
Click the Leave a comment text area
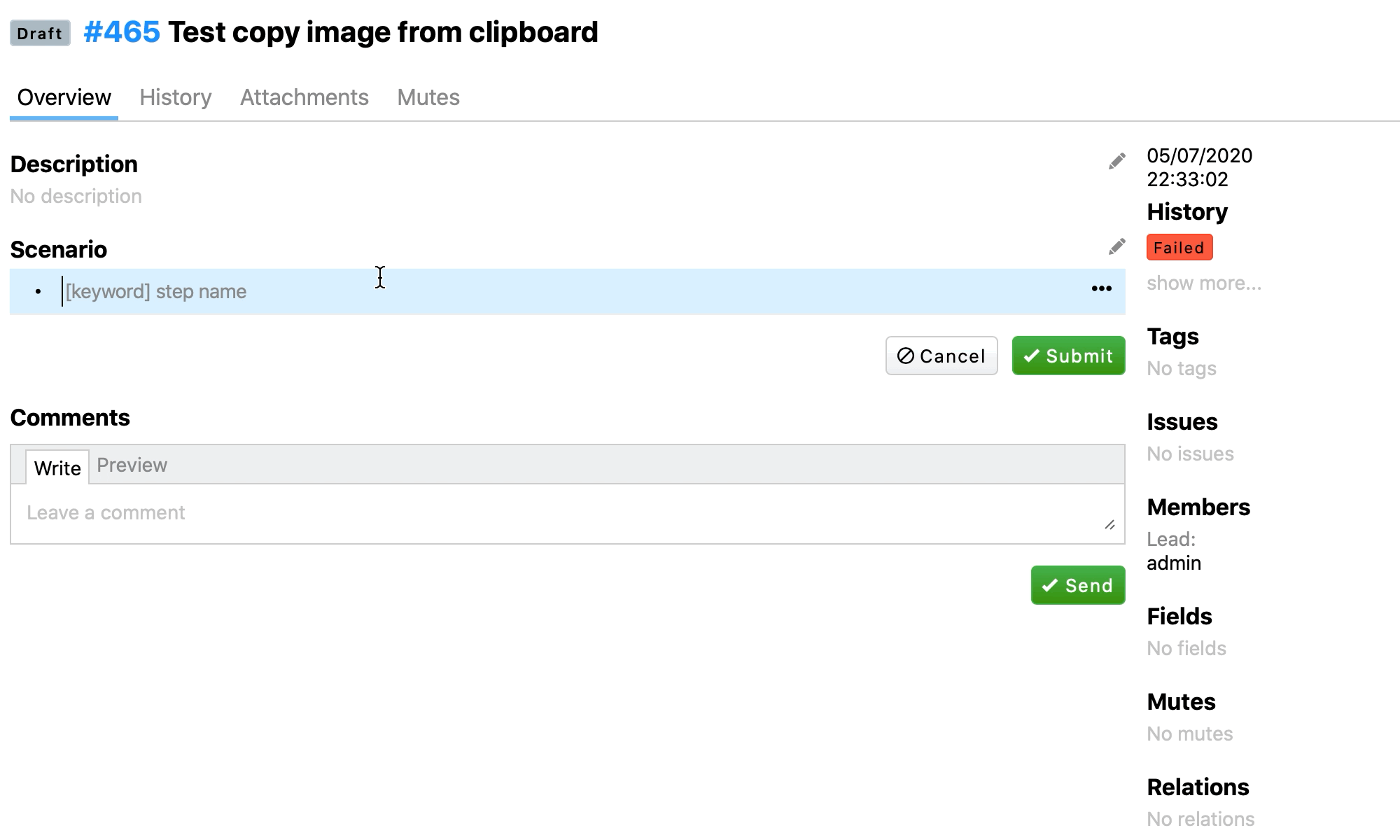tap(560, 513)
